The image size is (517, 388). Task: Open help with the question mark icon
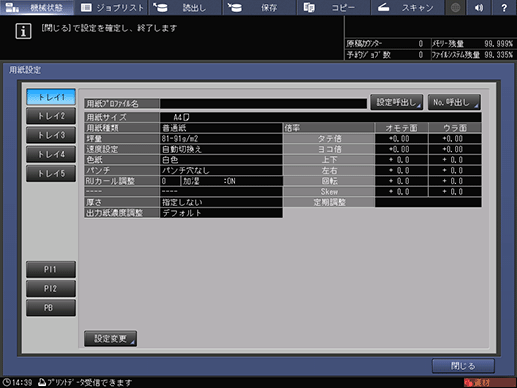[504, 7]
